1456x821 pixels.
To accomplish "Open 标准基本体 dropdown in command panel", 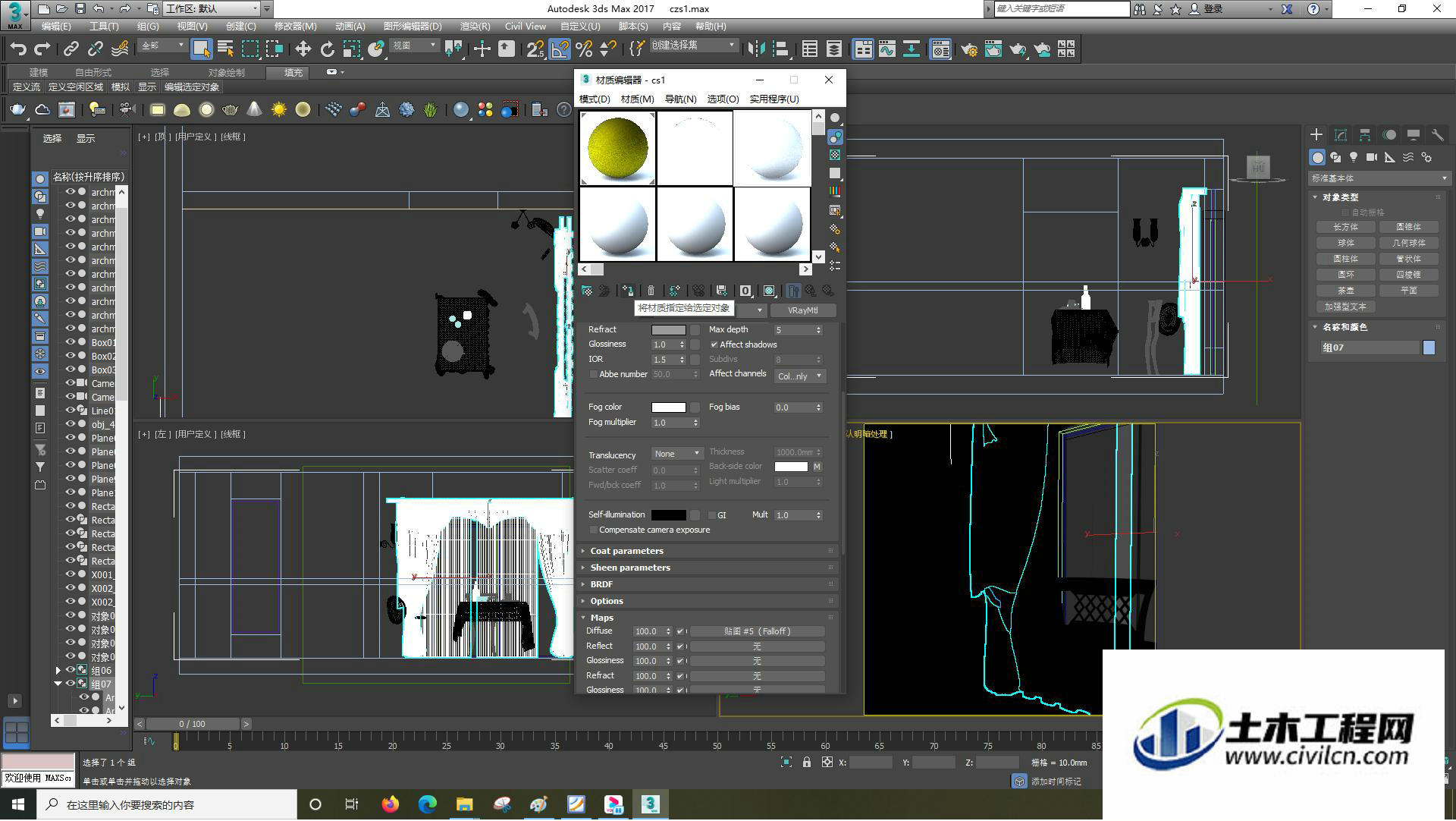I will 1379,178.
